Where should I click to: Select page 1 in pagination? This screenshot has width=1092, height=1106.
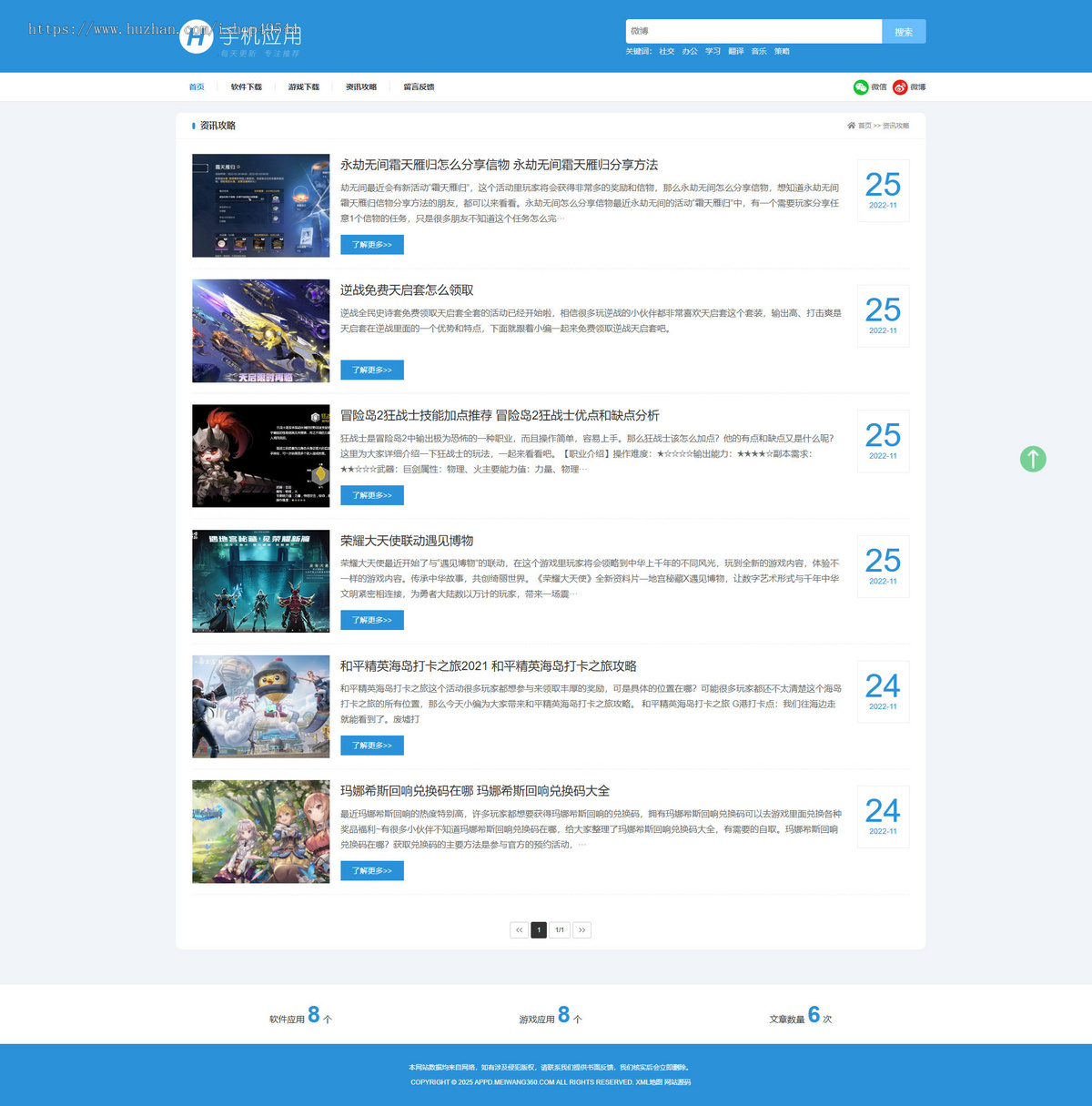pos(539,930)
